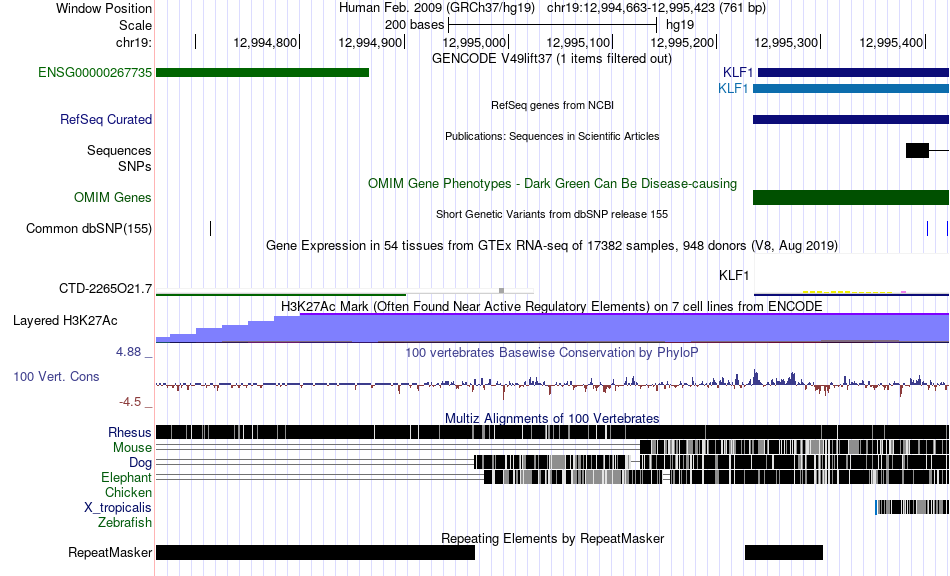950x576 pixels.
Task: Click the green CTD-2265O21.7 GTEx bar
Action: [x=281, y=294]
